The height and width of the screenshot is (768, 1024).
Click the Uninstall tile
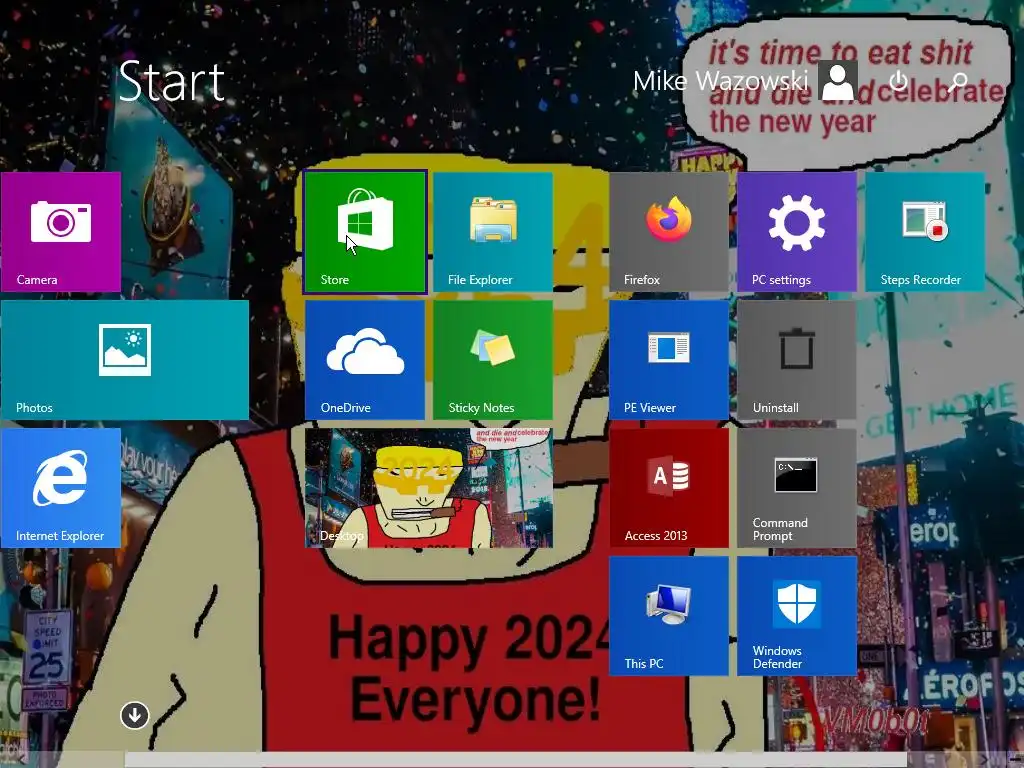point(797,360)
